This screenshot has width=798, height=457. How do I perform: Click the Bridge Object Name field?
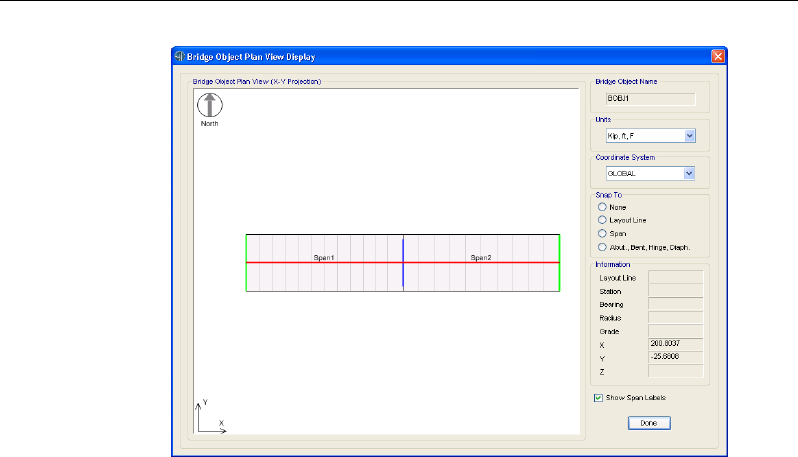[x=650, y=99]
